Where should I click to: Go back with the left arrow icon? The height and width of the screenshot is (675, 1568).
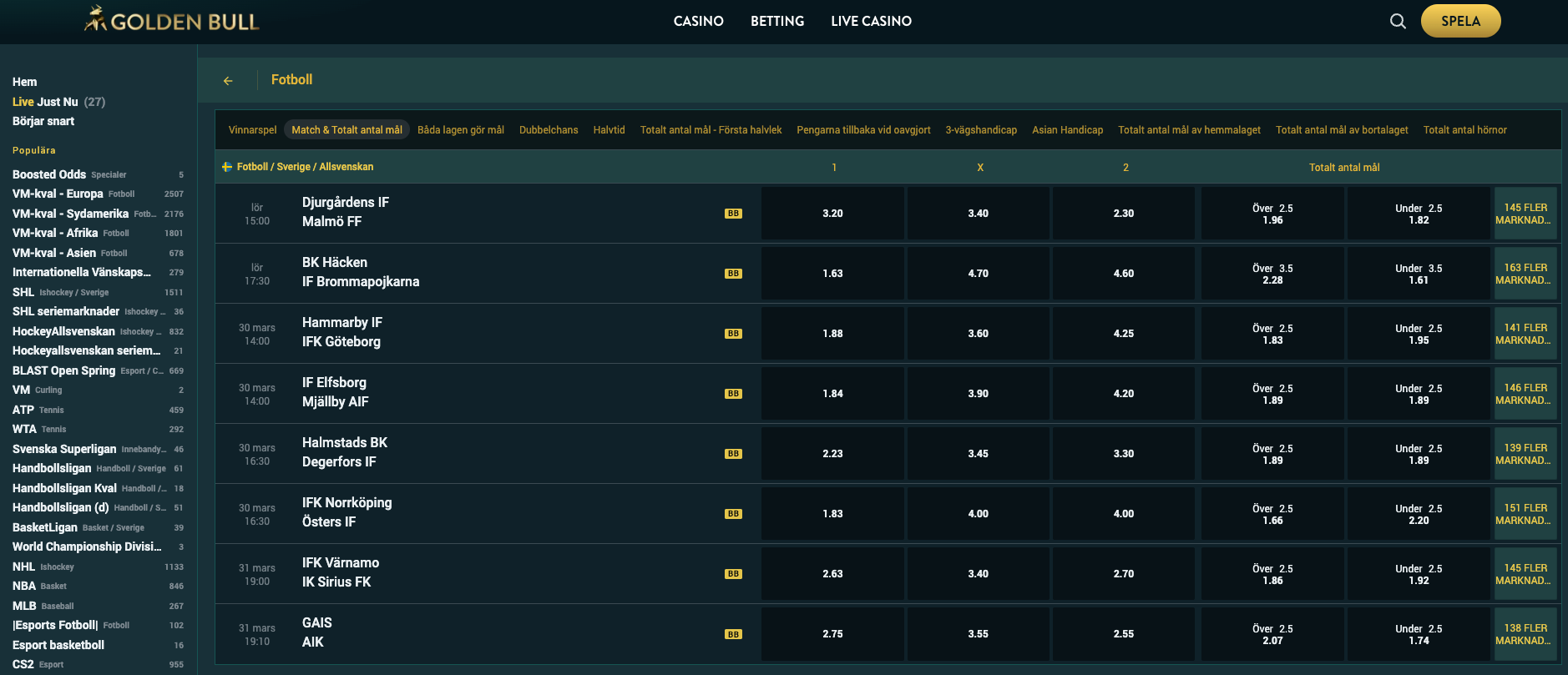coord(228,81)
